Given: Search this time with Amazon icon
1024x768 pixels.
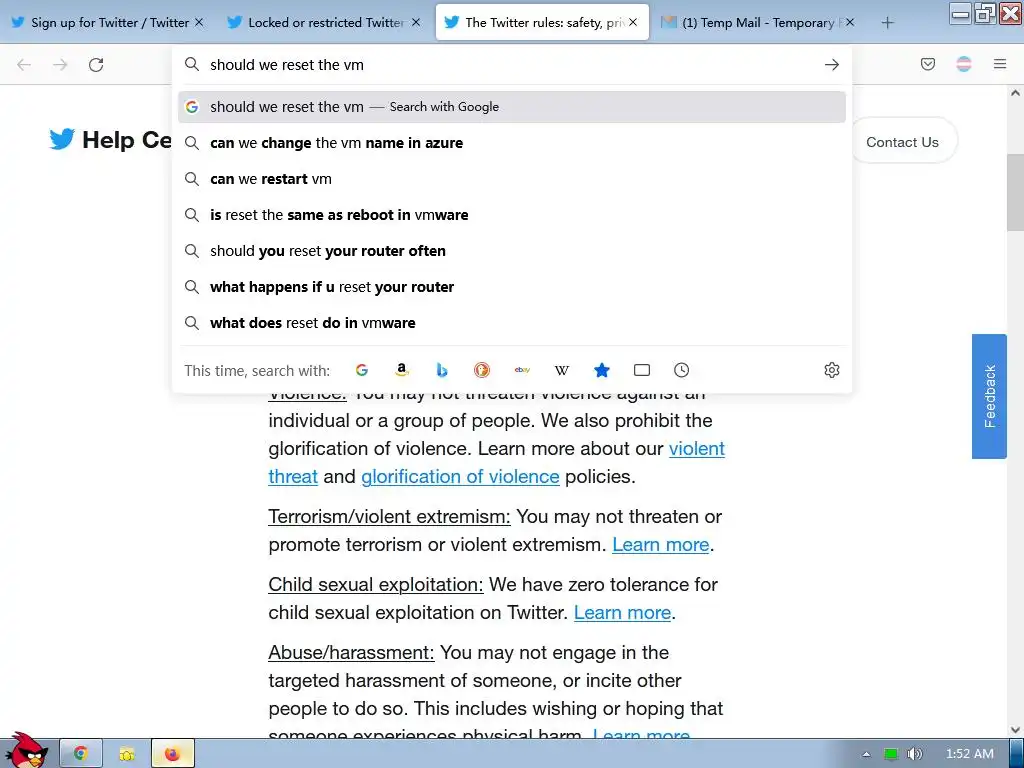Looking at the screenshot, I should [x=402, y=370].
